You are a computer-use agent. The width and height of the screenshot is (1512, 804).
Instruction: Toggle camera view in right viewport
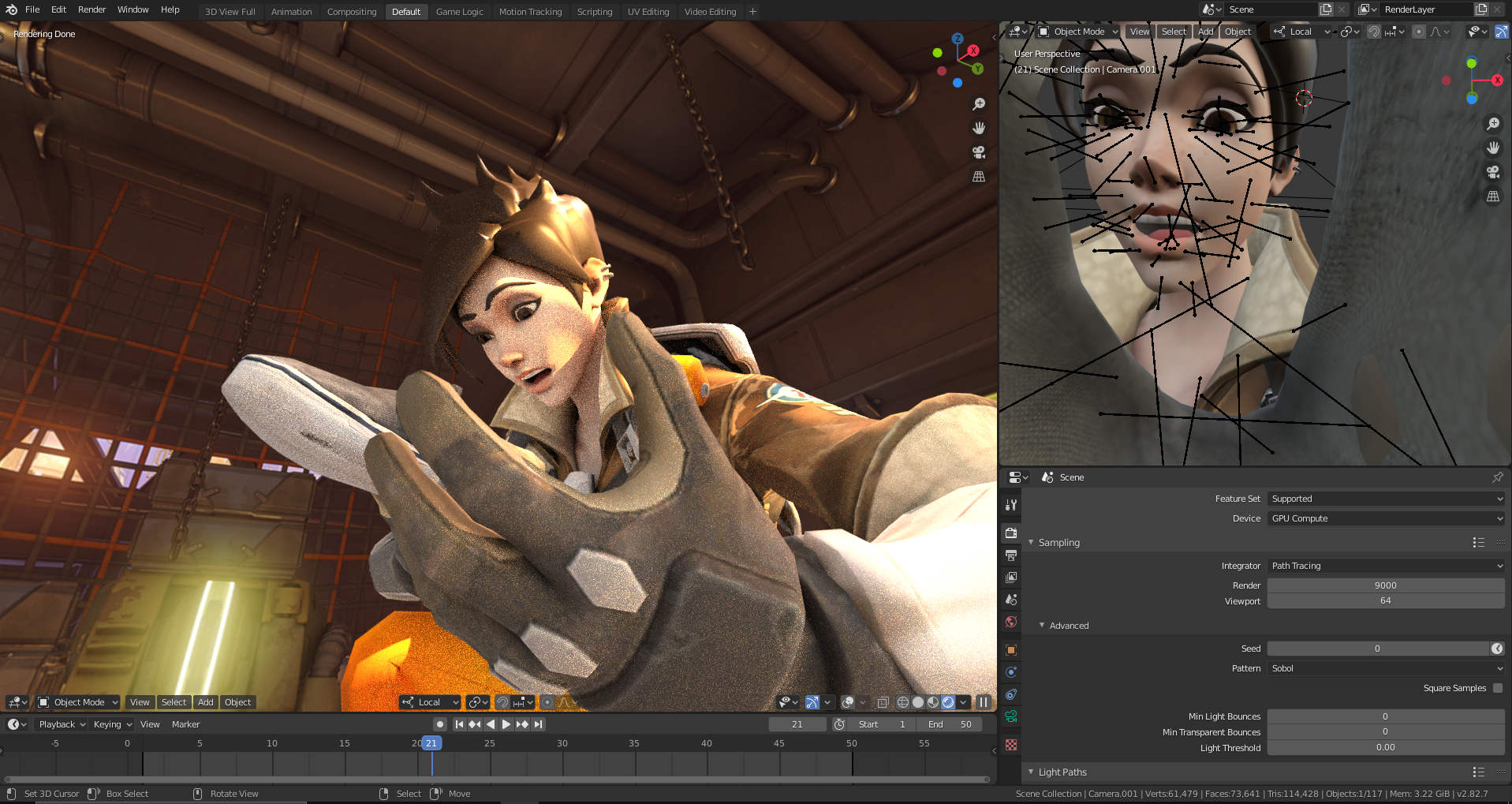pos(1493,172)
